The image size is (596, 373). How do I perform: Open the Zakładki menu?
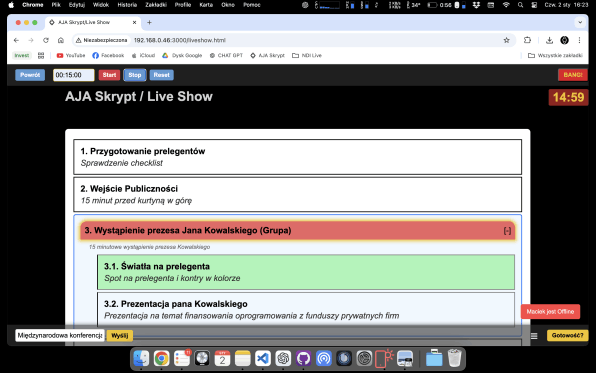coord(156,5)
